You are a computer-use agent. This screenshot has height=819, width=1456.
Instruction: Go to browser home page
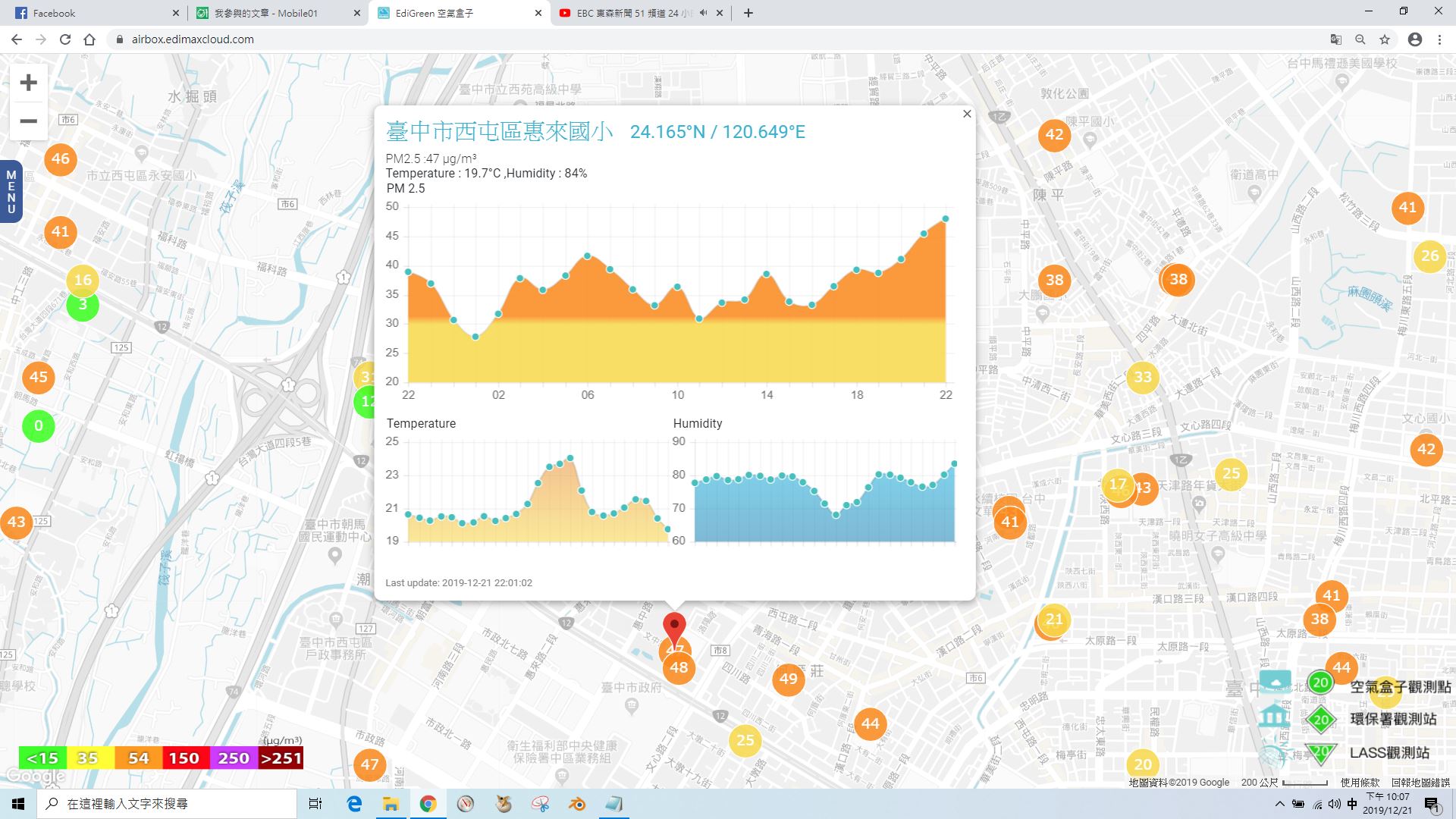(x=89, y=39)
